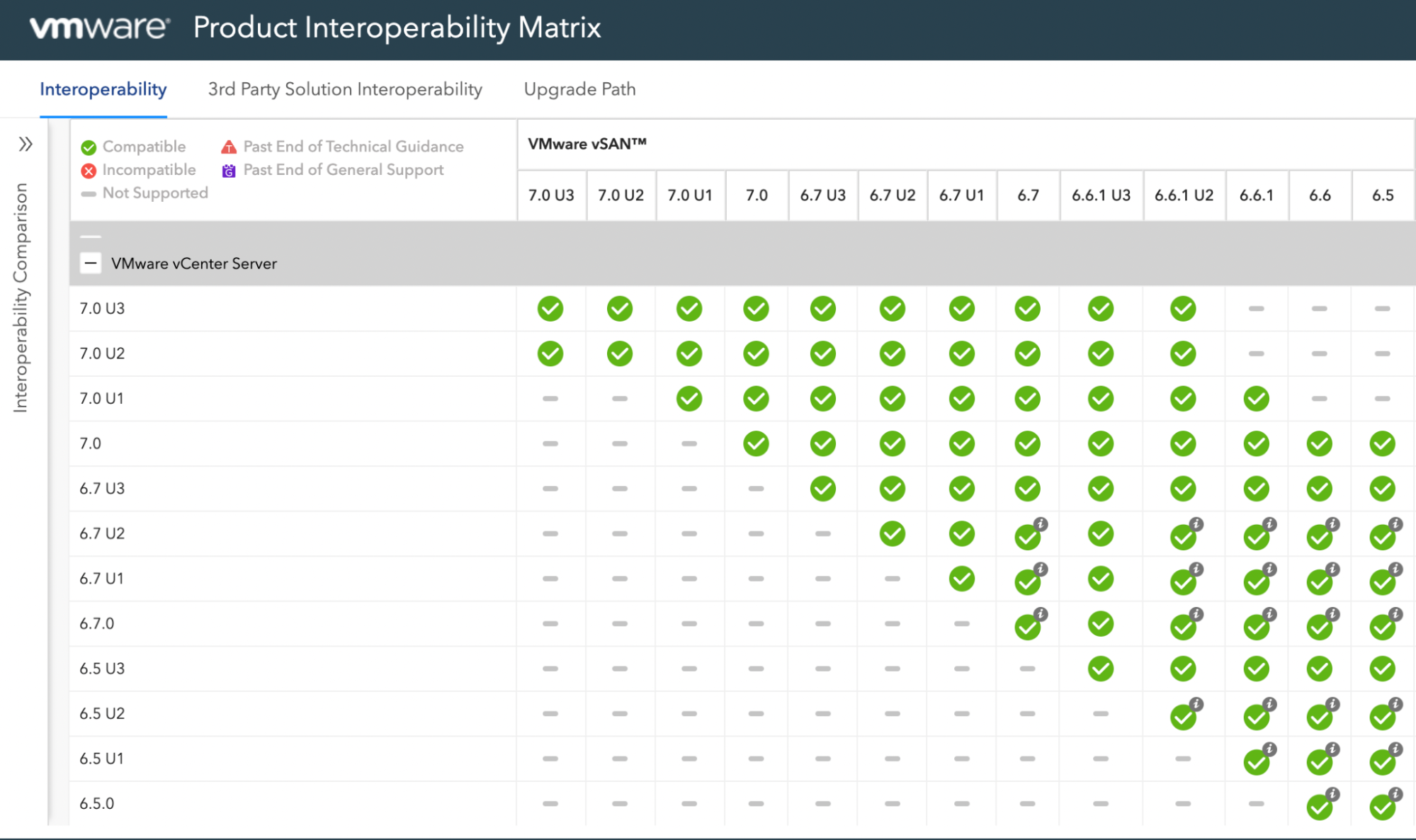Screen dimensions: 1416x840
Task: Click the info badge at vCenter 6.5.0, vSAN 6.5
Action: coord(1395,794)
